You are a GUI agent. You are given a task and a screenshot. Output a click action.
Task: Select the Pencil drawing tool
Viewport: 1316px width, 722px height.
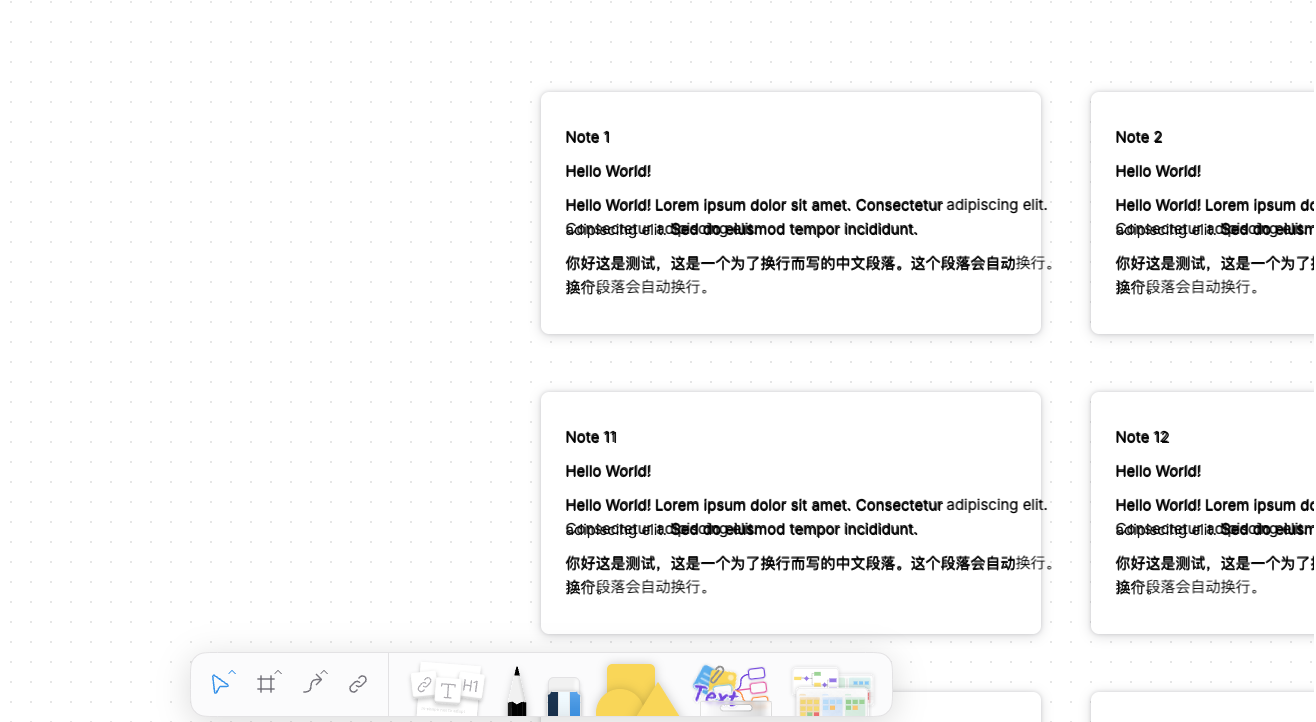tap(516, 692)
